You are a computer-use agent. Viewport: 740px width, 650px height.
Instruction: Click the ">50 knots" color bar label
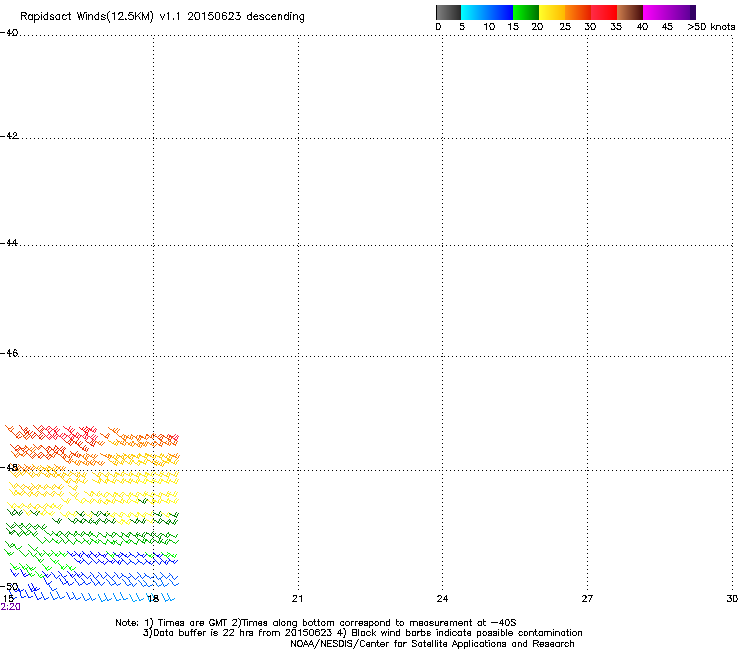(x=711, y=27)
